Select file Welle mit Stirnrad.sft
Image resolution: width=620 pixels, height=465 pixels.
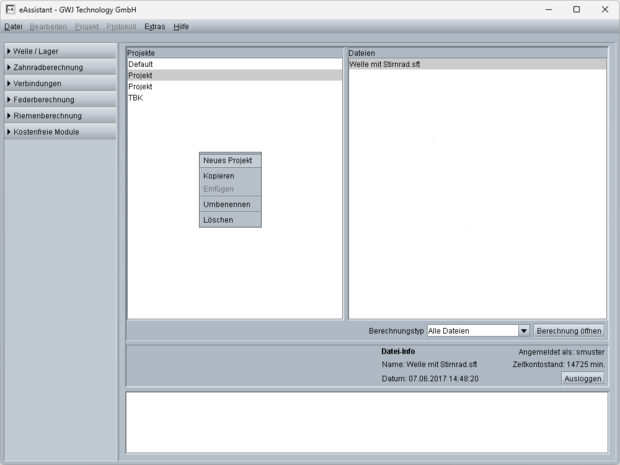385,64
